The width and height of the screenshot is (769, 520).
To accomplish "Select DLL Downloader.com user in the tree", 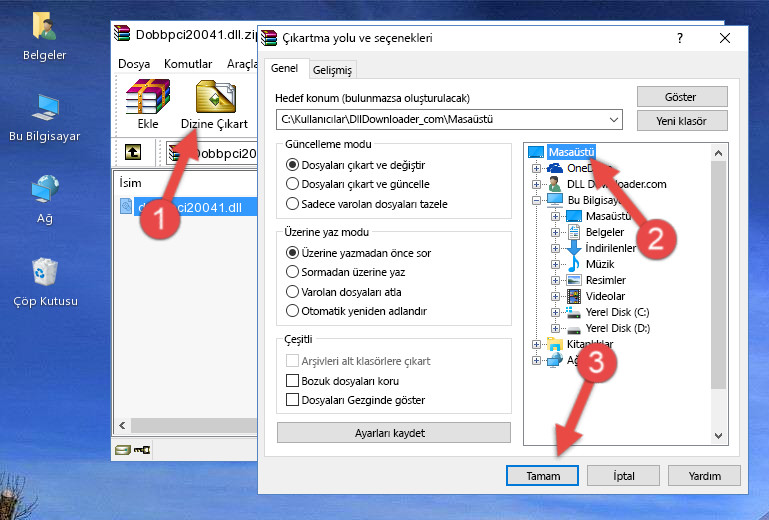I will pyautogui.click(x=616, y=184).
